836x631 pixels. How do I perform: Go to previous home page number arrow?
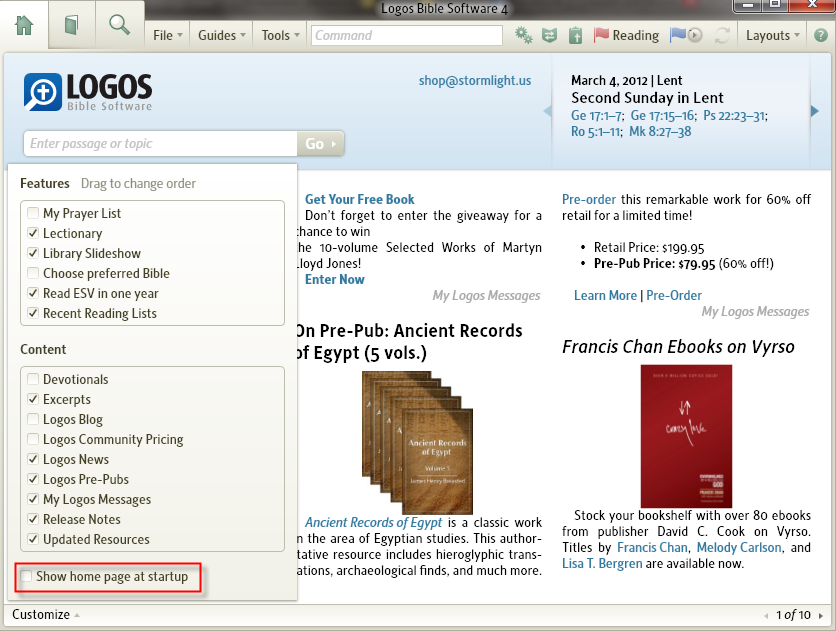coord(766,616)
